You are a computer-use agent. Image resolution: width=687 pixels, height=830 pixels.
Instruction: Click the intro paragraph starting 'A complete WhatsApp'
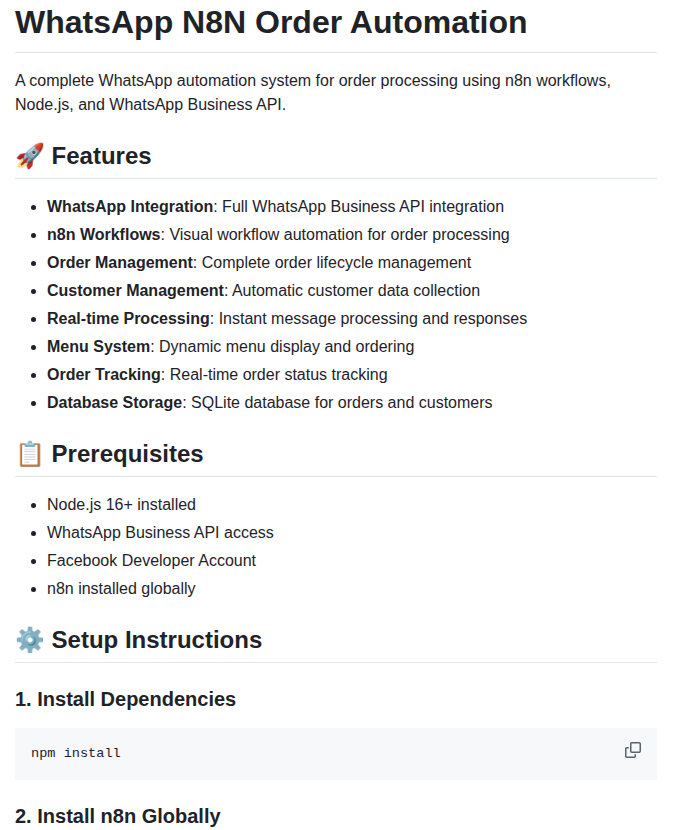tap(313, 93)
